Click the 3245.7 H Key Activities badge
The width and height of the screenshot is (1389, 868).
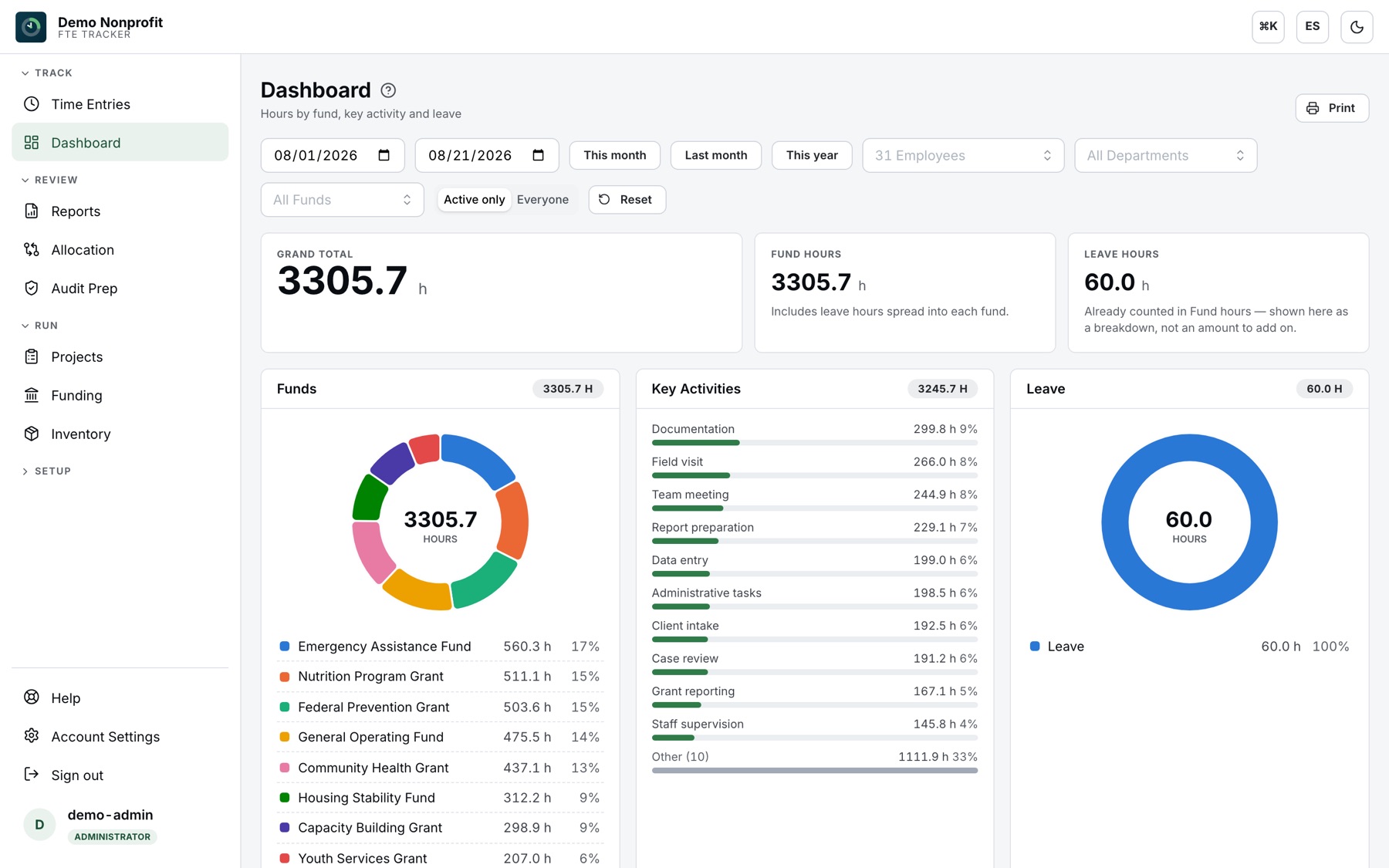coord(942,389)
